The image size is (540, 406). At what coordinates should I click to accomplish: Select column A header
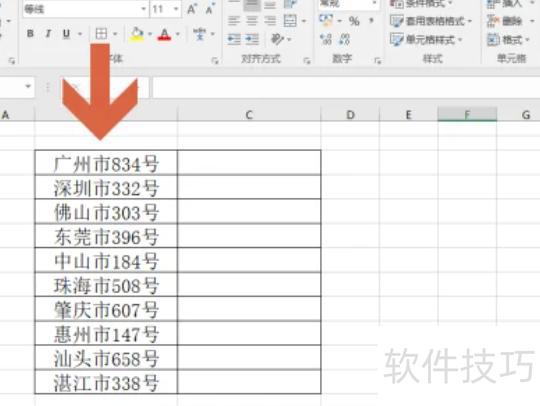(17, 115)
